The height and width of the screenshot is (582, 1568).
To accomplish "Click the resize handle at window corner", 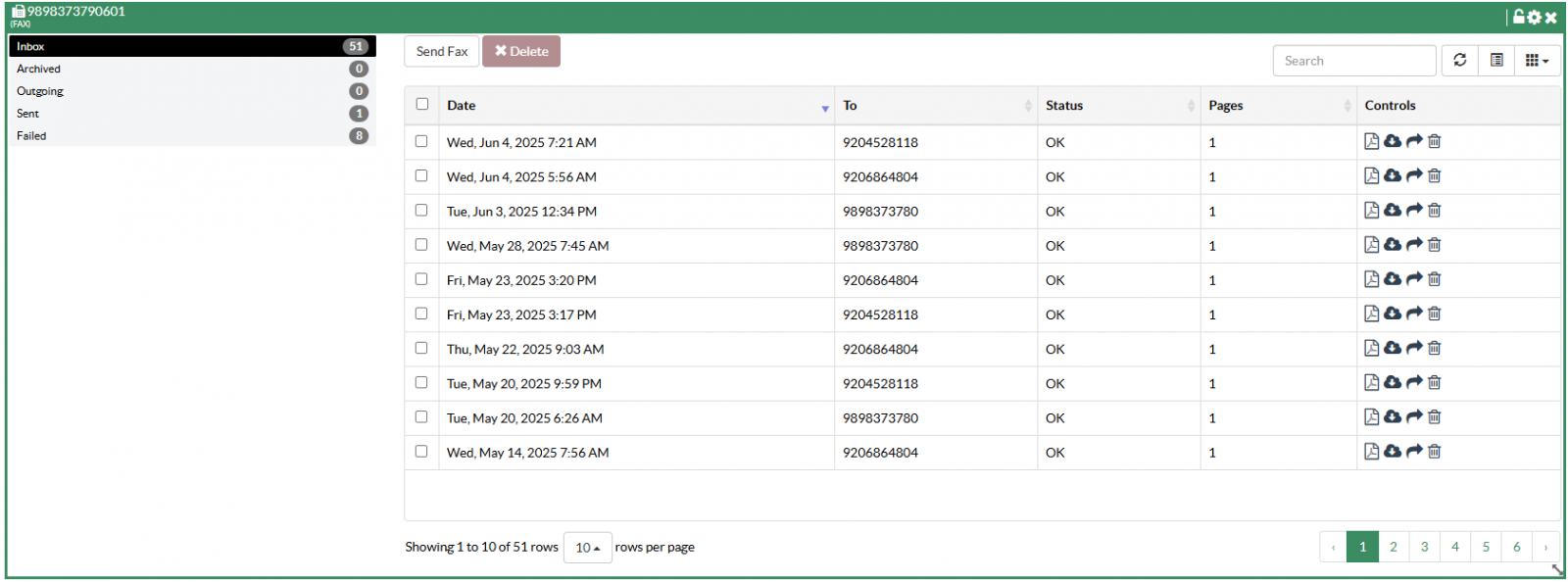I will pos(1557,569).
